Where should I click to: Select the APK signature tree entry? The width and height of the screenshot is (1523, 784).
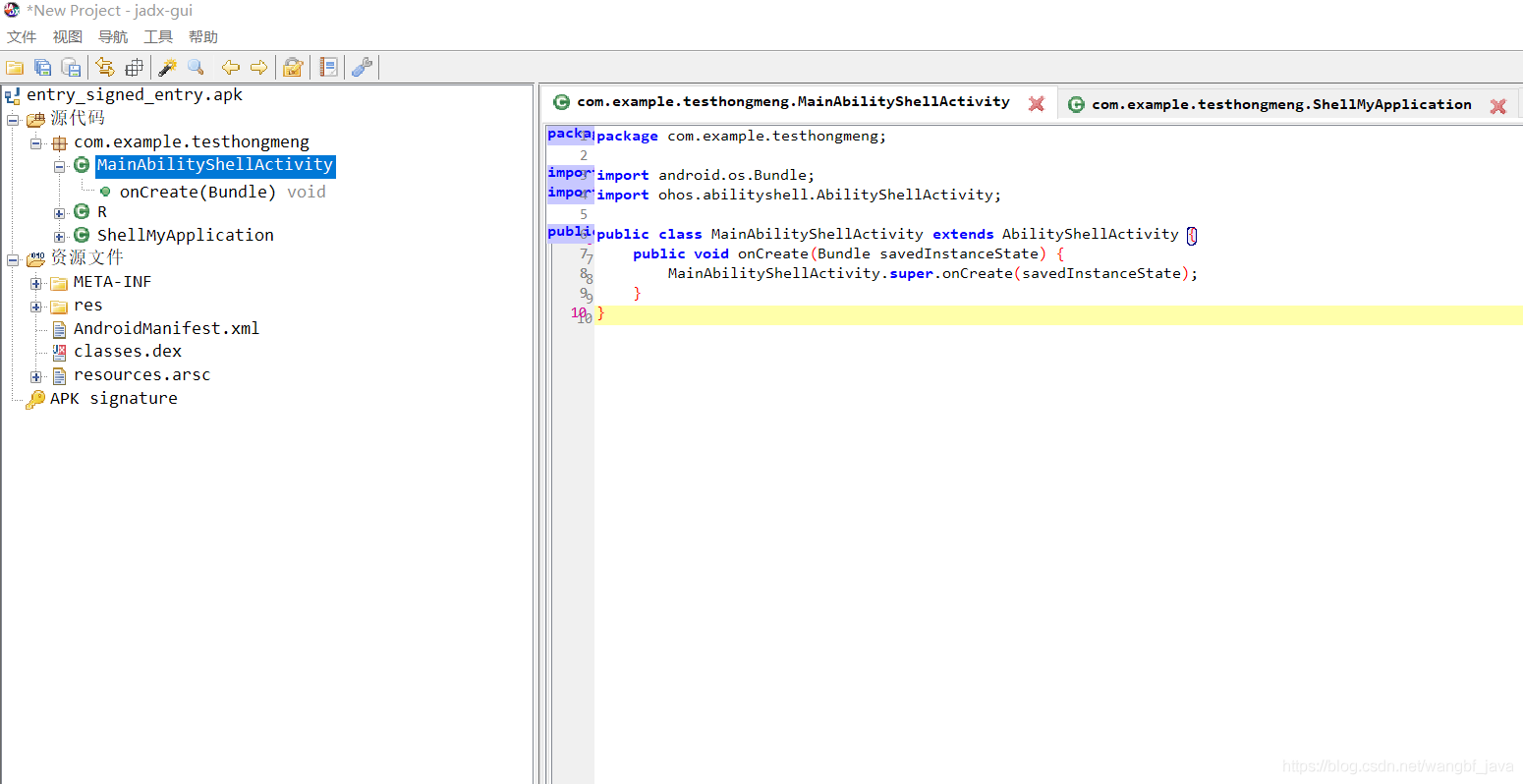pos(114,399)
